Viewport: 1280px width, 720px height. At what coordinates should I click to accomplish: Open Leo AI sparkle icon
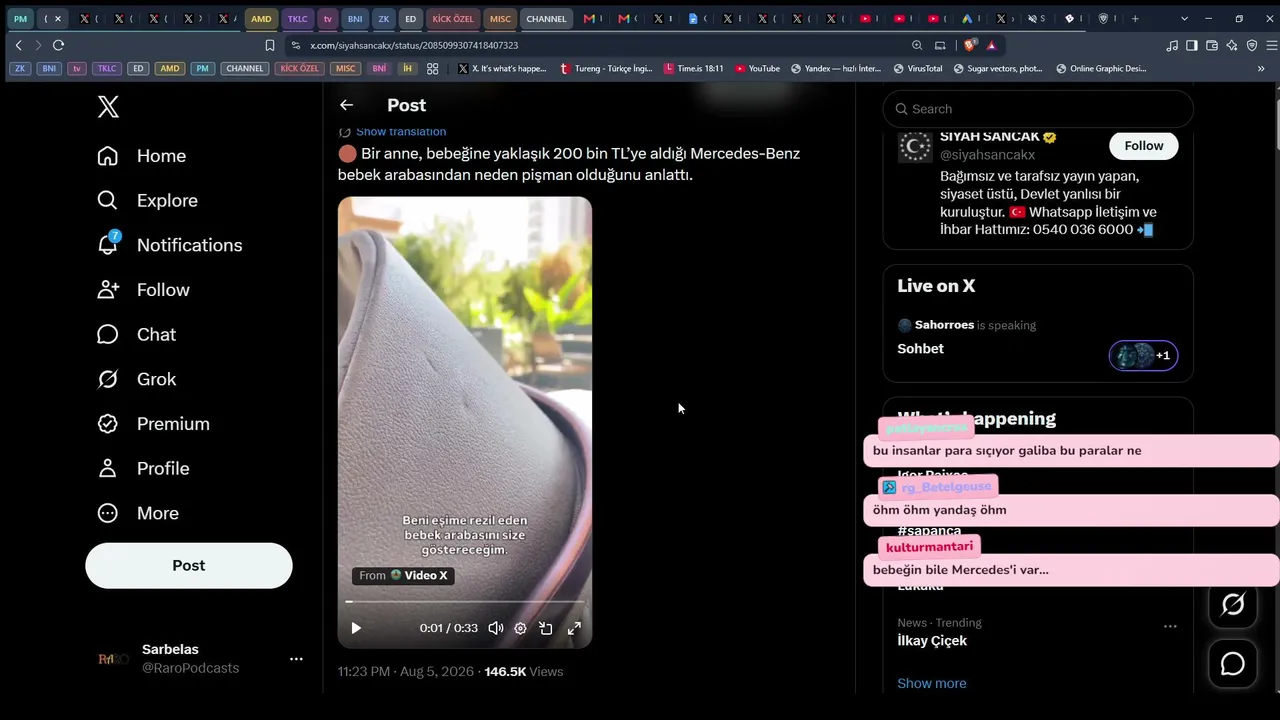click(x=1232, y=45)
